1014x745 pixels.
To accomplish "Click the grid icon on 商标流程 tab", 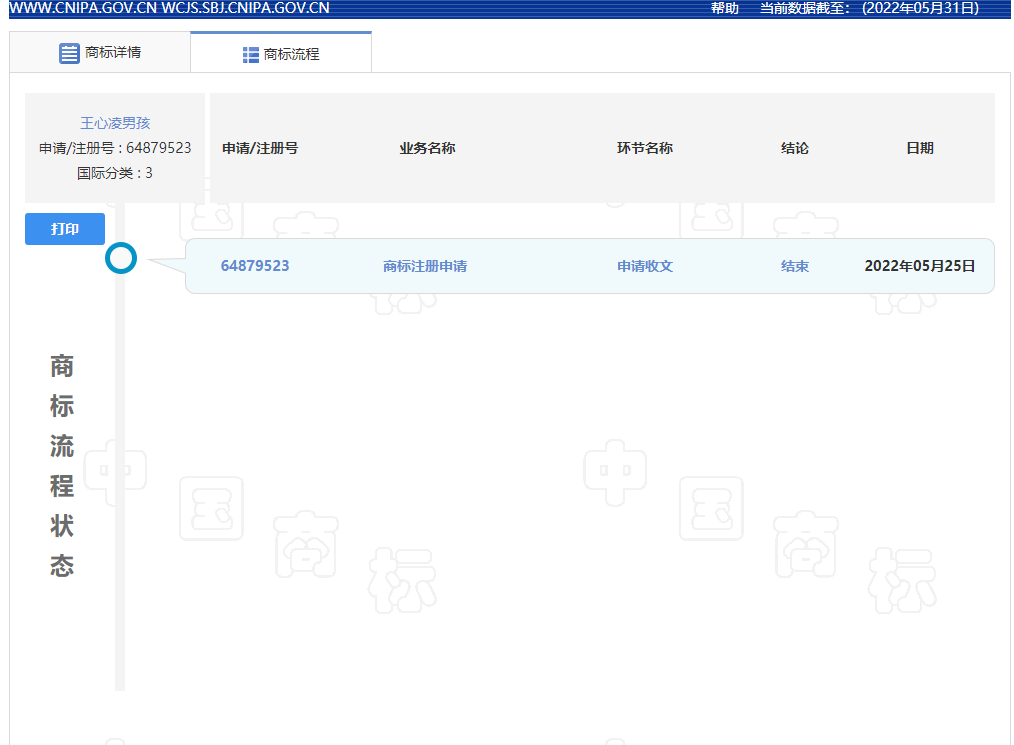I will pyautogui.click(x=251, y=55).
